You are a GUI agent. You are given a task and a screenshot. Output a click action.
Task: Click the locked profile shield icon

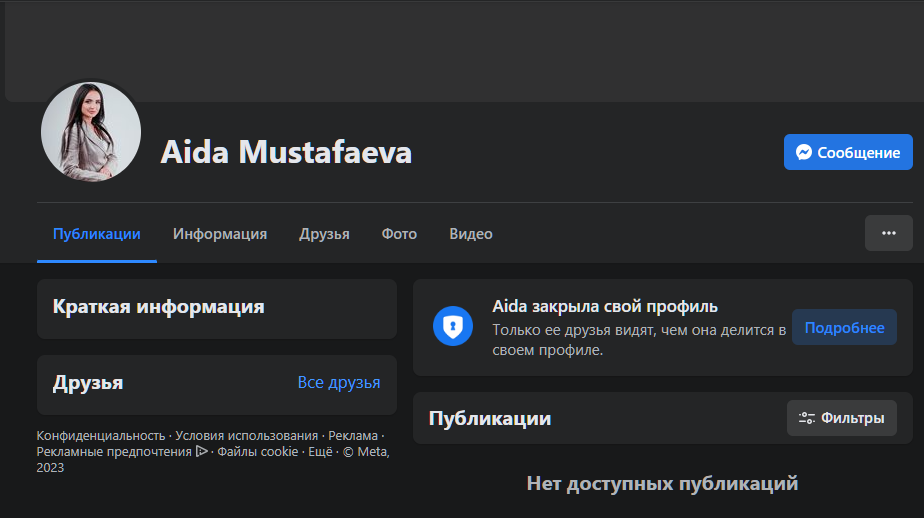click(x=453, y=326)
